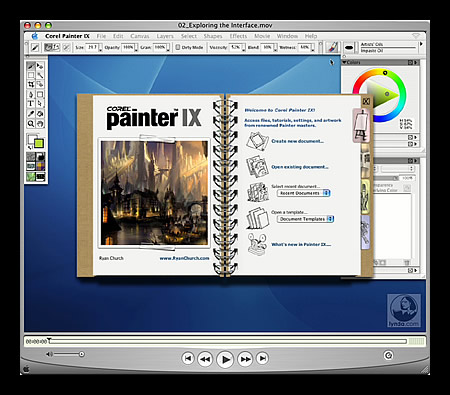Click the brush icon at the property bar's left end
This screenshot has width=450, height=395.
(35, 47)
